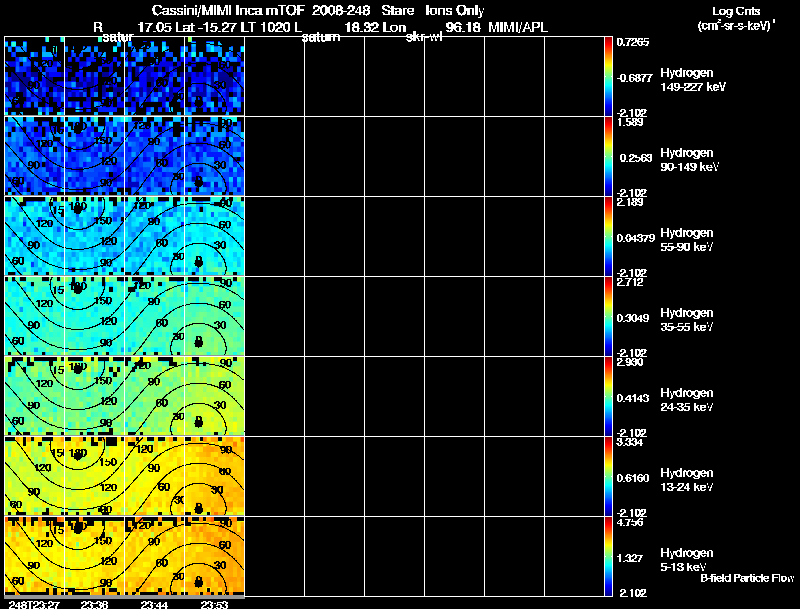
Task: Select the 13-24 keV image at 23:36
Action: coord(94,476)
